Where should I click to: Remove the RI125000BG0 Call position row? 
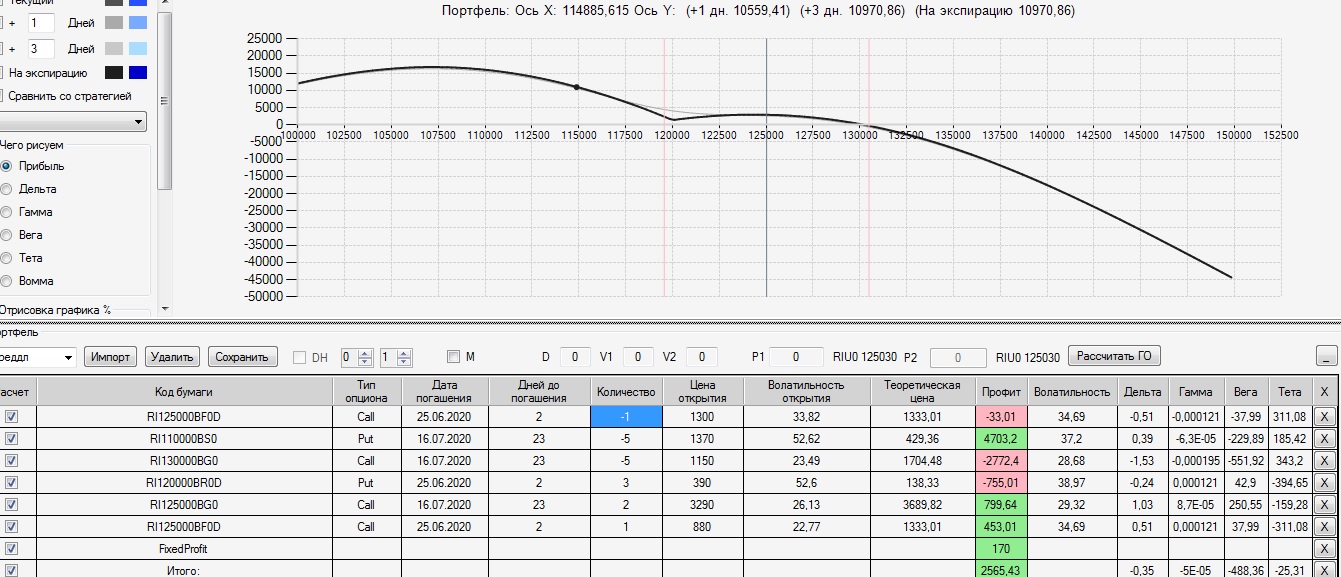click(x=1324, y=504)
